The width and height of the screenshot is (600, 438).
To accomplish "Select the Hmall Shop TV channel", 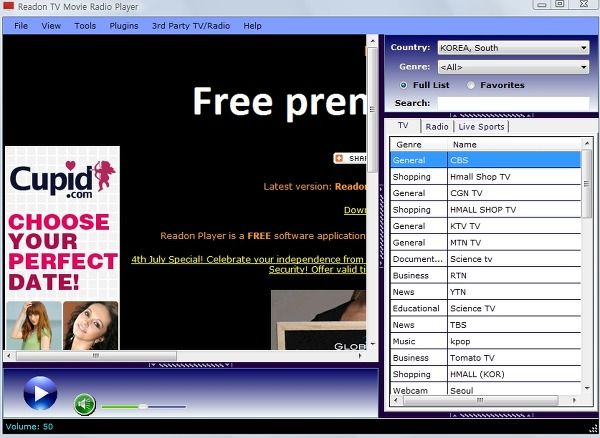I will [486, 177].
